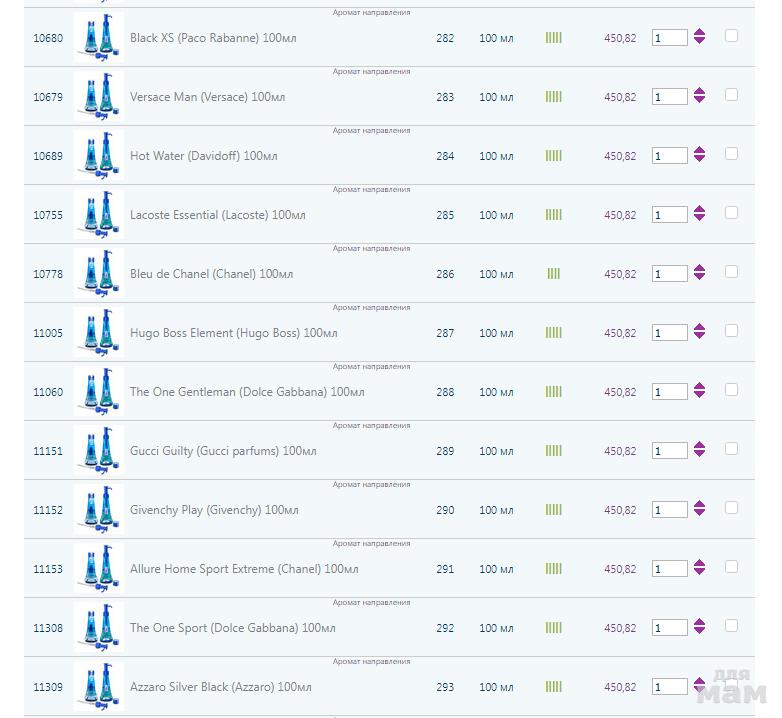
Task: Click the intensity bars icon for Versace Man
Action: pyautogui.click(x=553, y=97)
